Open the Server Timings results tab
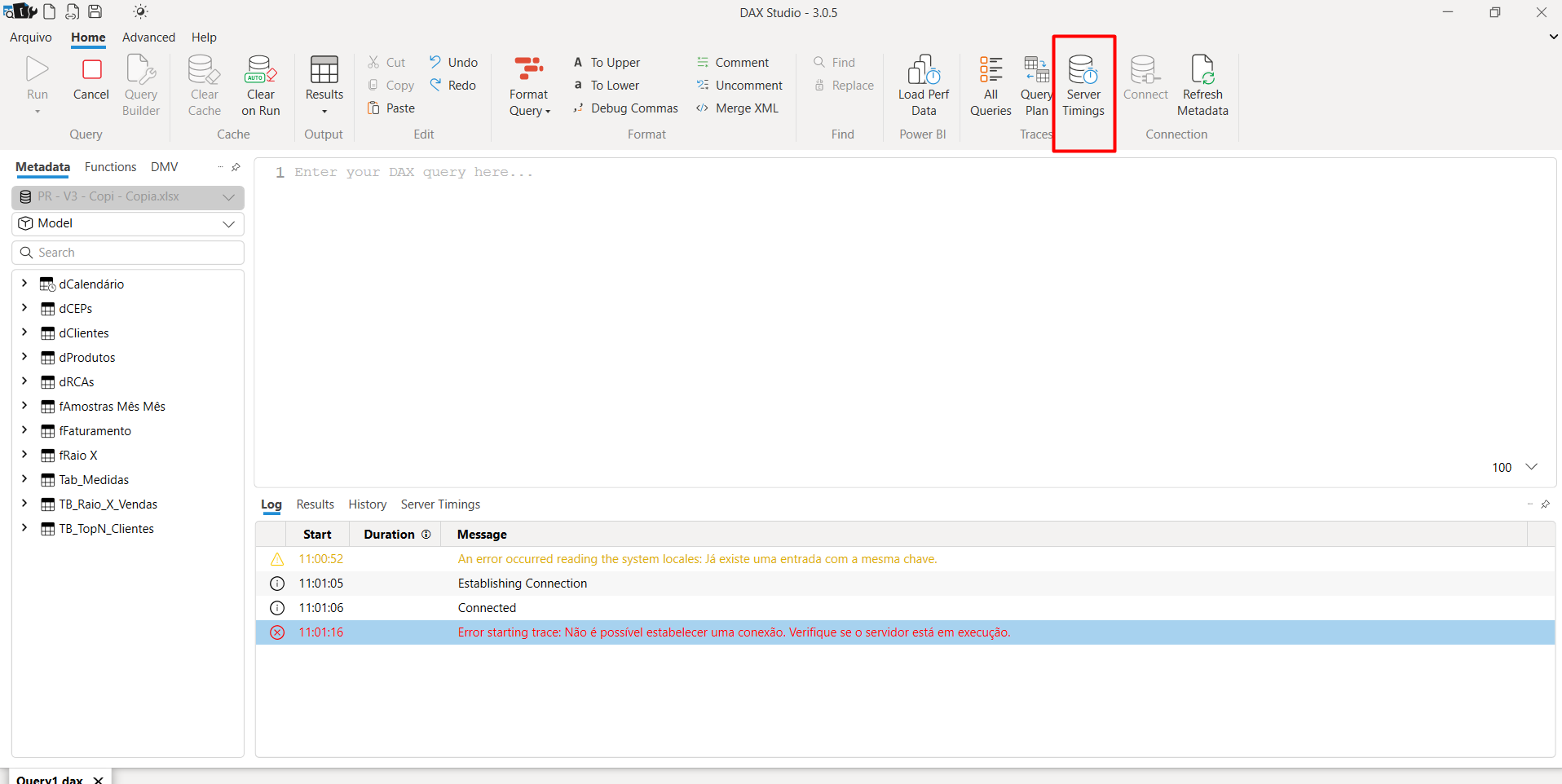This screenshot has height=784, width=1562. point(440,504)
